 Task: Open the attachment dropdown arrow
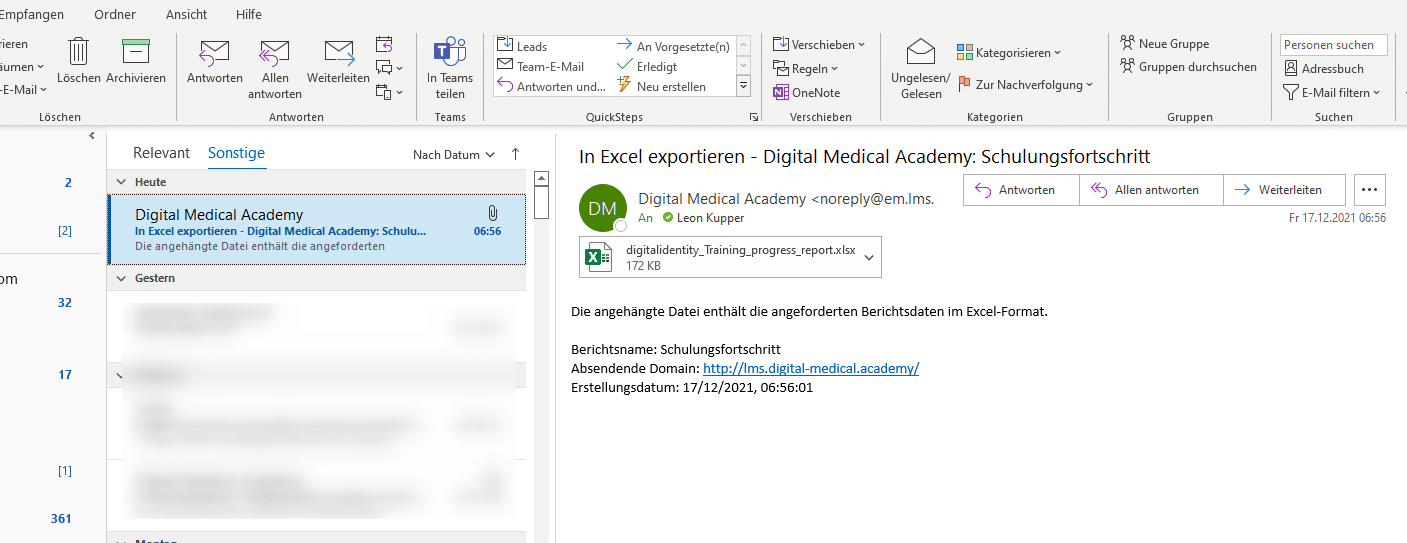pos(869,257)
